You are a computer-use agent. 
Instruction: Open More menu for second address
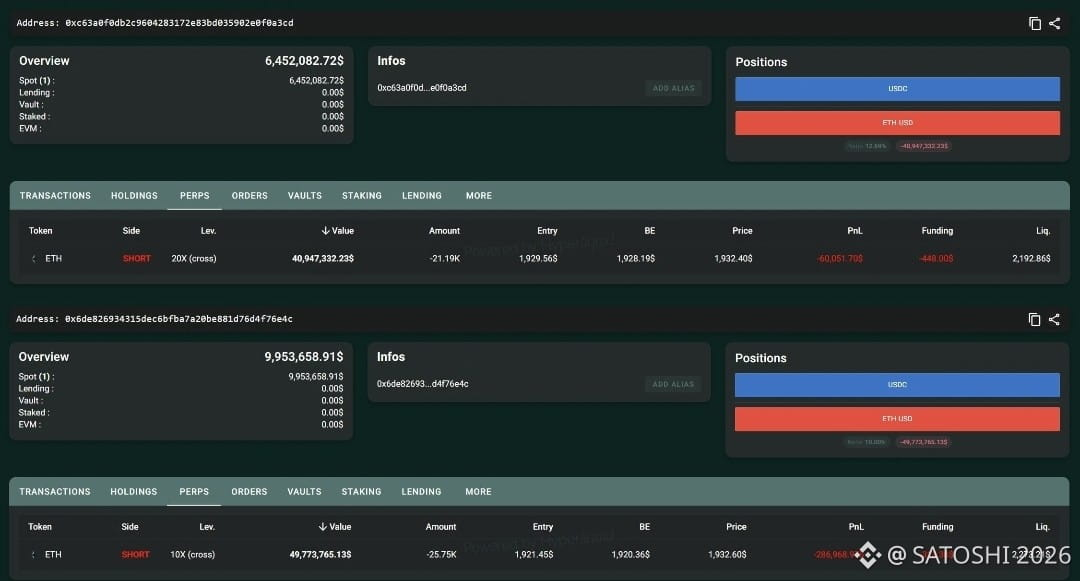pos(479,492)
